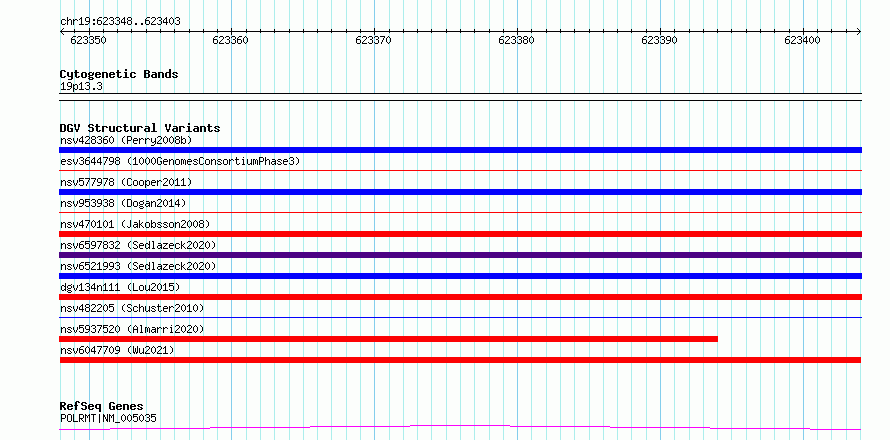
Task: Click the thin blue line for nsv482205
Action: click(460, 317)
